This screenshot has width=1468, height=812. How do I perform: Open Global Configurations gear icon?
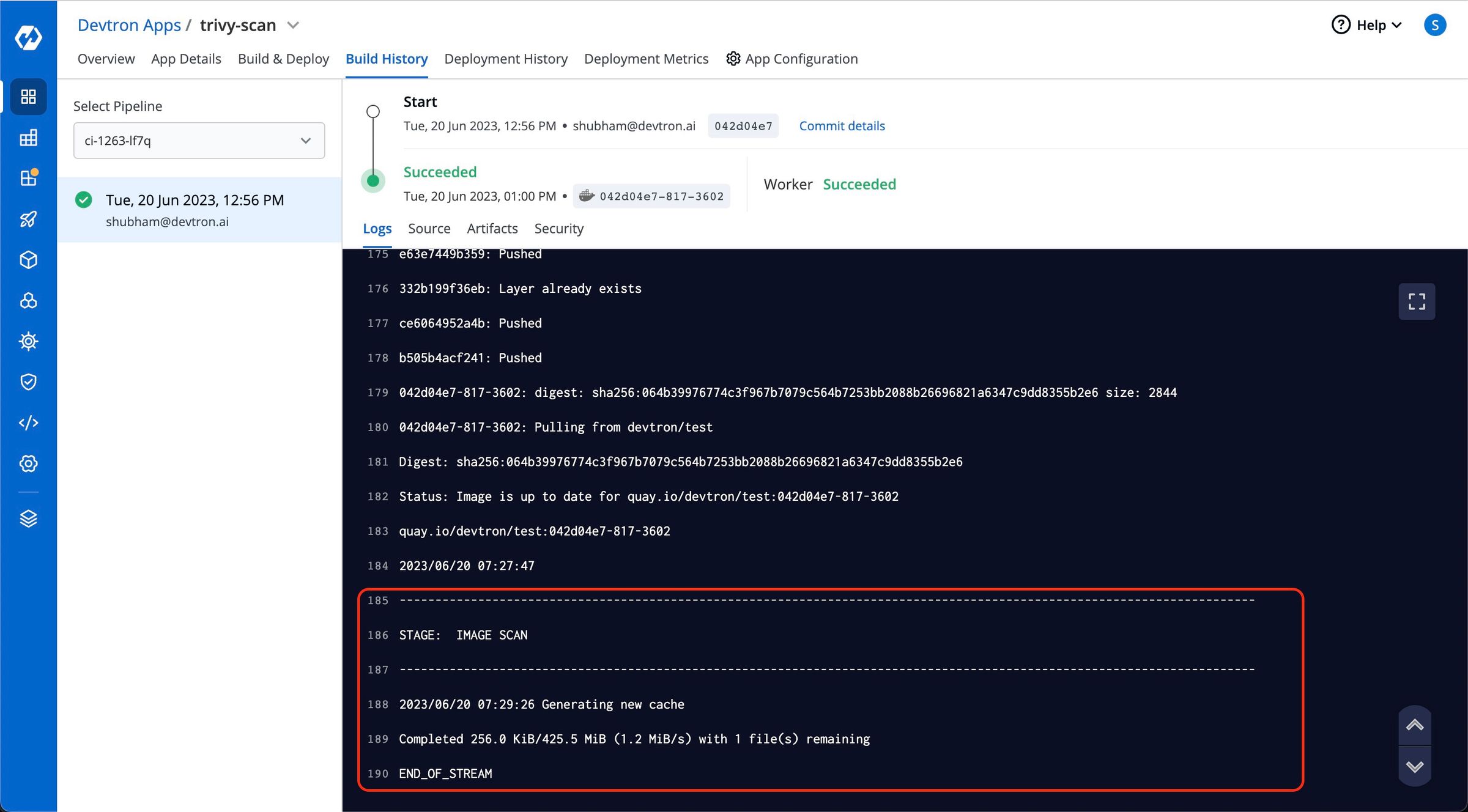[x=28, y=463]
